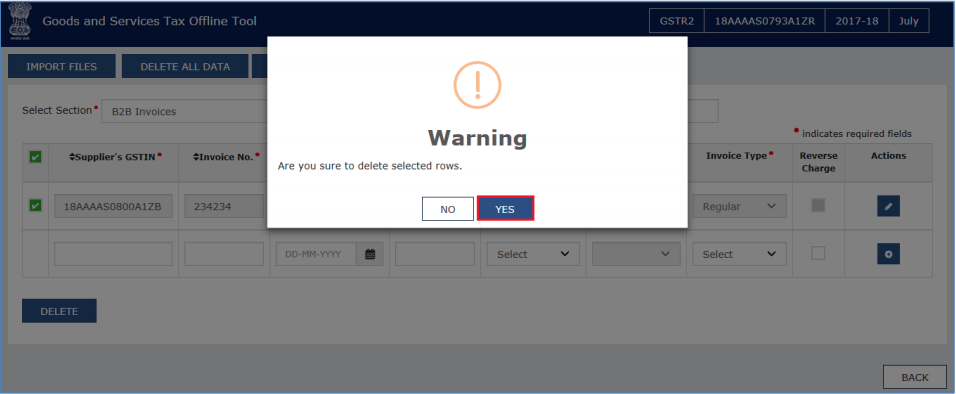This screenshot has width=956, height=394.
Task: Click the 2017-18 financial year item
Action: tap(857, 21)
